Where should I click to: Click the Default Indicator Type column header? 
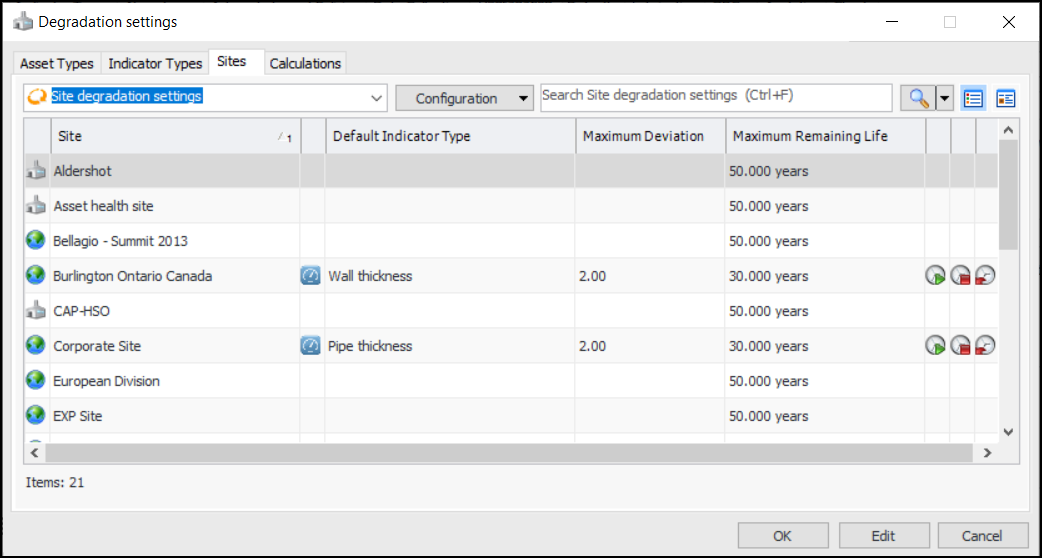[x=451, y=136]
